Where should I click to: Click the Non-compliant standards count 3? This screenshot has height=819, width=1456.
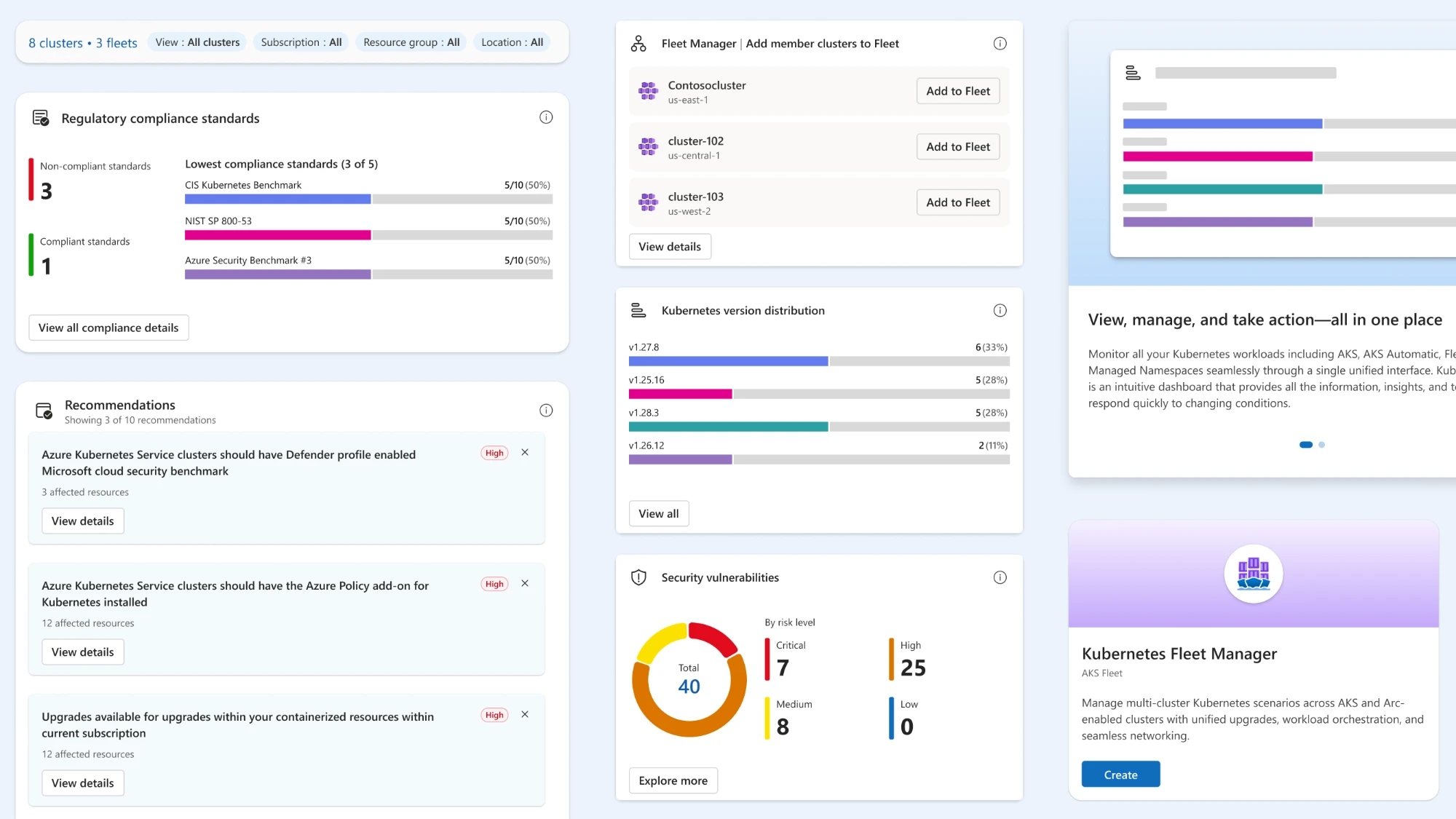47,191
